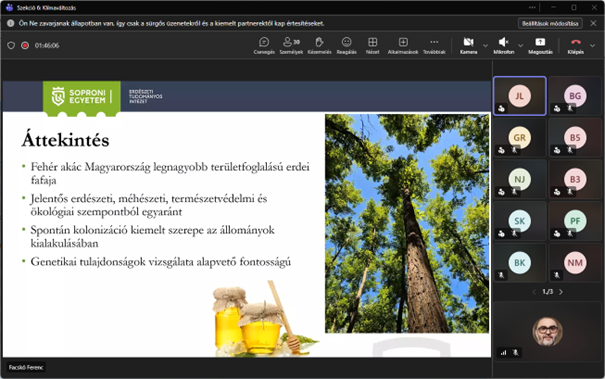Click your own video thumbnail
This screenshot has width=605, height=379.
click(548, 332)
